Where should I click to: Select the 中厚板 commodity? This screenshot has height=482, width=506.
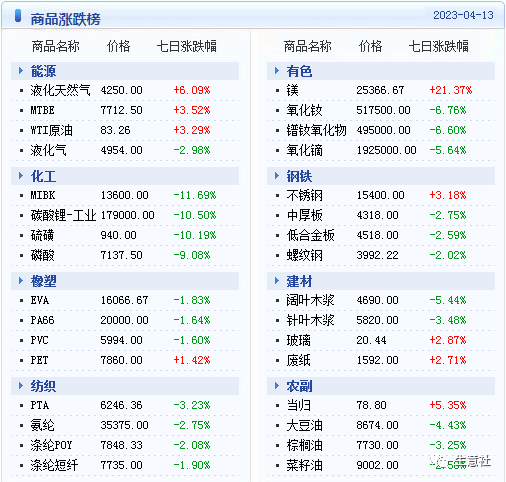[304, 215]
